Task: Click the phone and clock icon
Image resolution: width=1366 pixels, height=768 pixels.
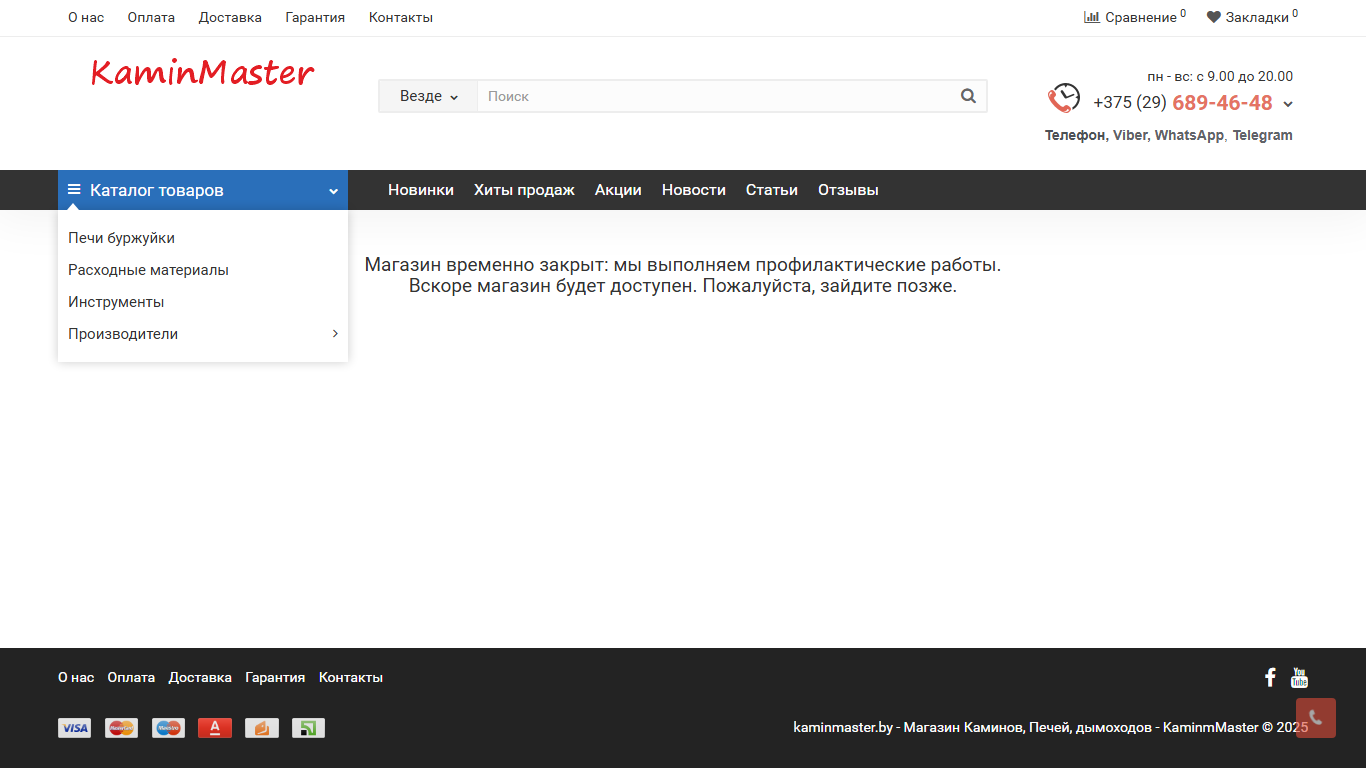Action: tap(1064, 98)
